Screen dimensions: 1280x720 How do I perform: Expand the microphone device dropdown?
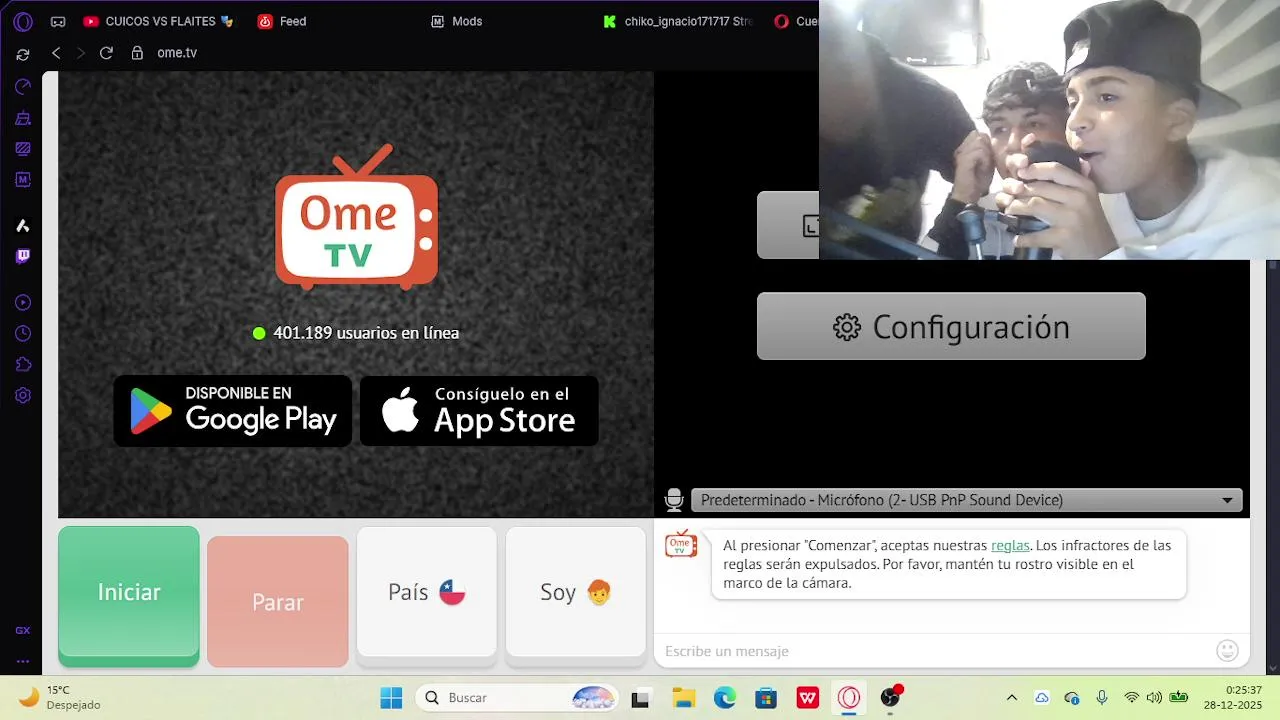click(x=966, y=500)
